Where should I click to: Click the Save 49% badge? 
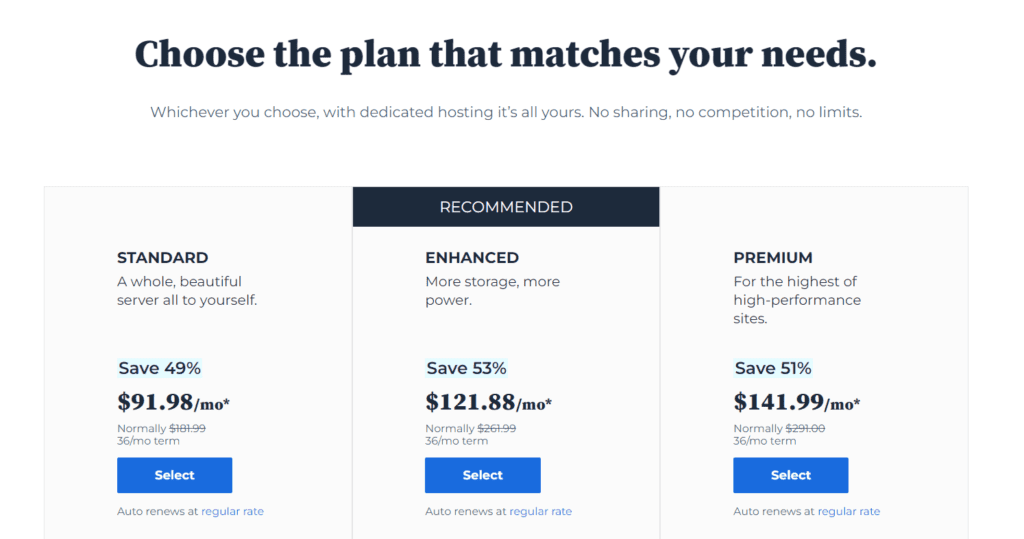click(x=160, y=368)
